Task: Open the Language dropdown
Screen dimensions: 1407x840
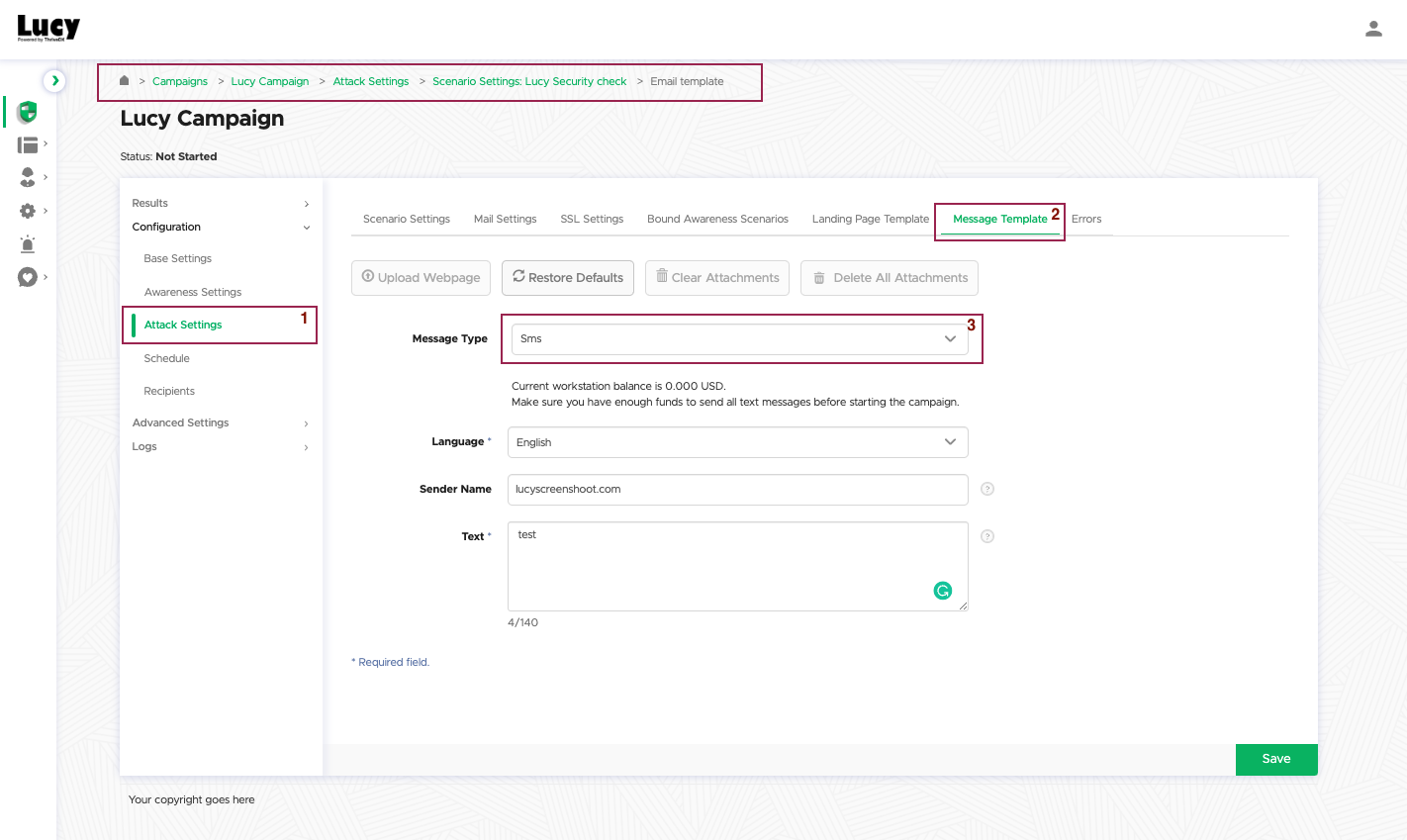Action: (738, 442)
